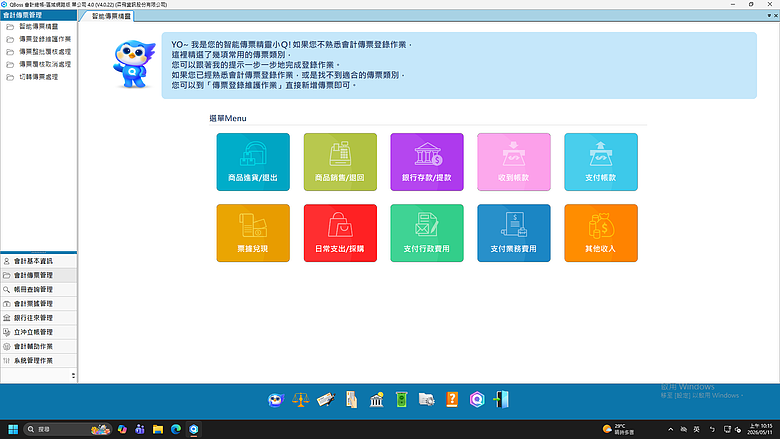
Task: Open the red 日常支出/採購 tile
Action: coord(340,233)
